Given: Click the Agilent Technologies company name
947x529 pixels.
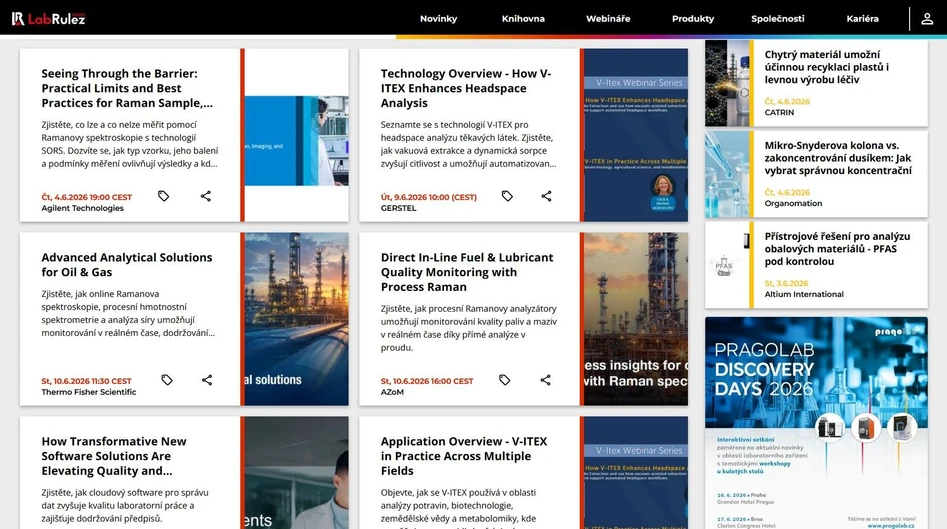Looking at the screenshot, I should click(83, 208).
